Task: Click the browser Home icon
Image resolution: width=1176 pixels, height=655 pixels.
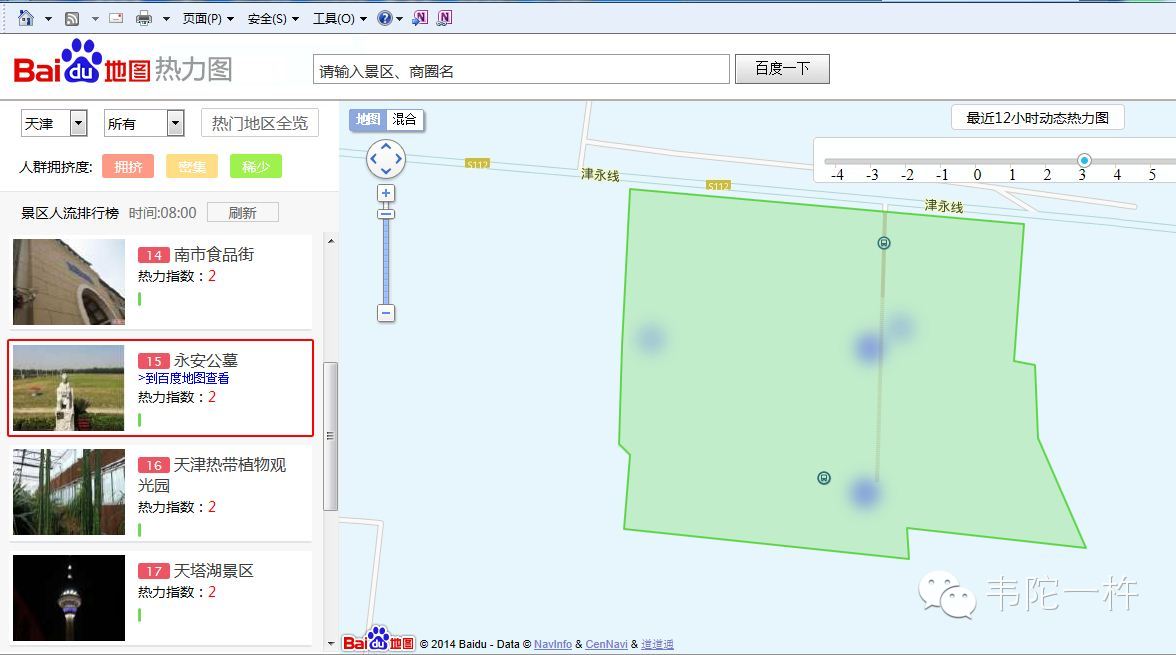Action: (x=26, y=18)
